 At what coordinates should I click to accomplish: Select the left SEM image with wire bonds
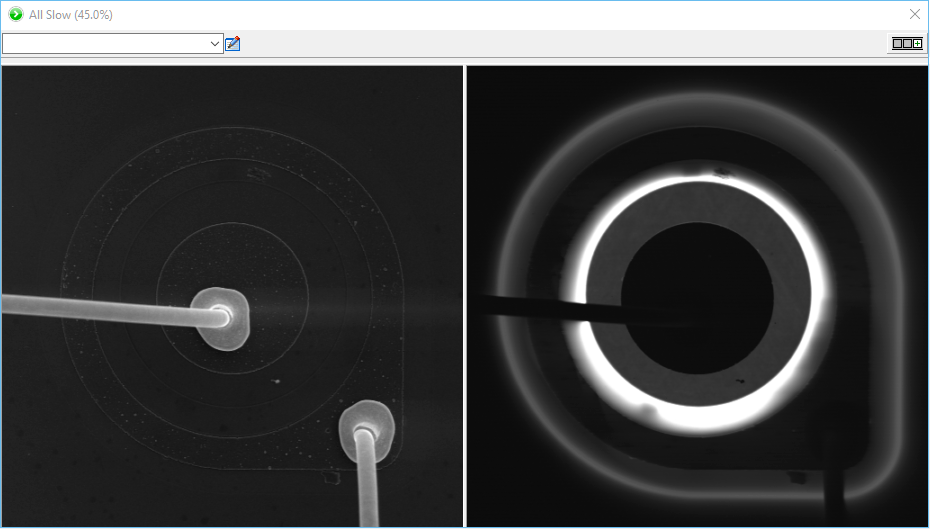[232, 296]
